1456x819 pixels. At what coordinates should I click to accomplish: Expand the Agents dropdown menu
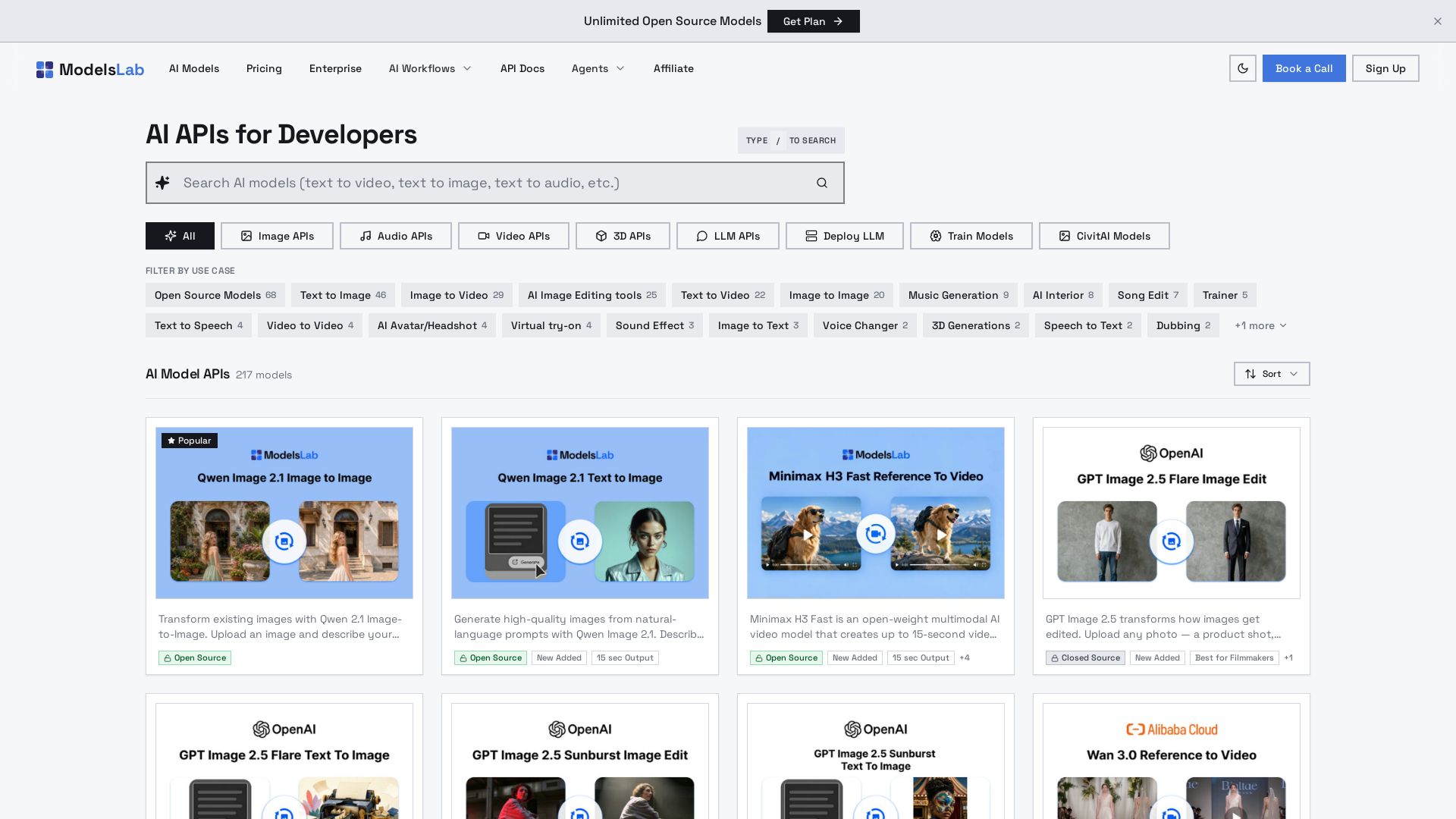click(x=598, y=68)
